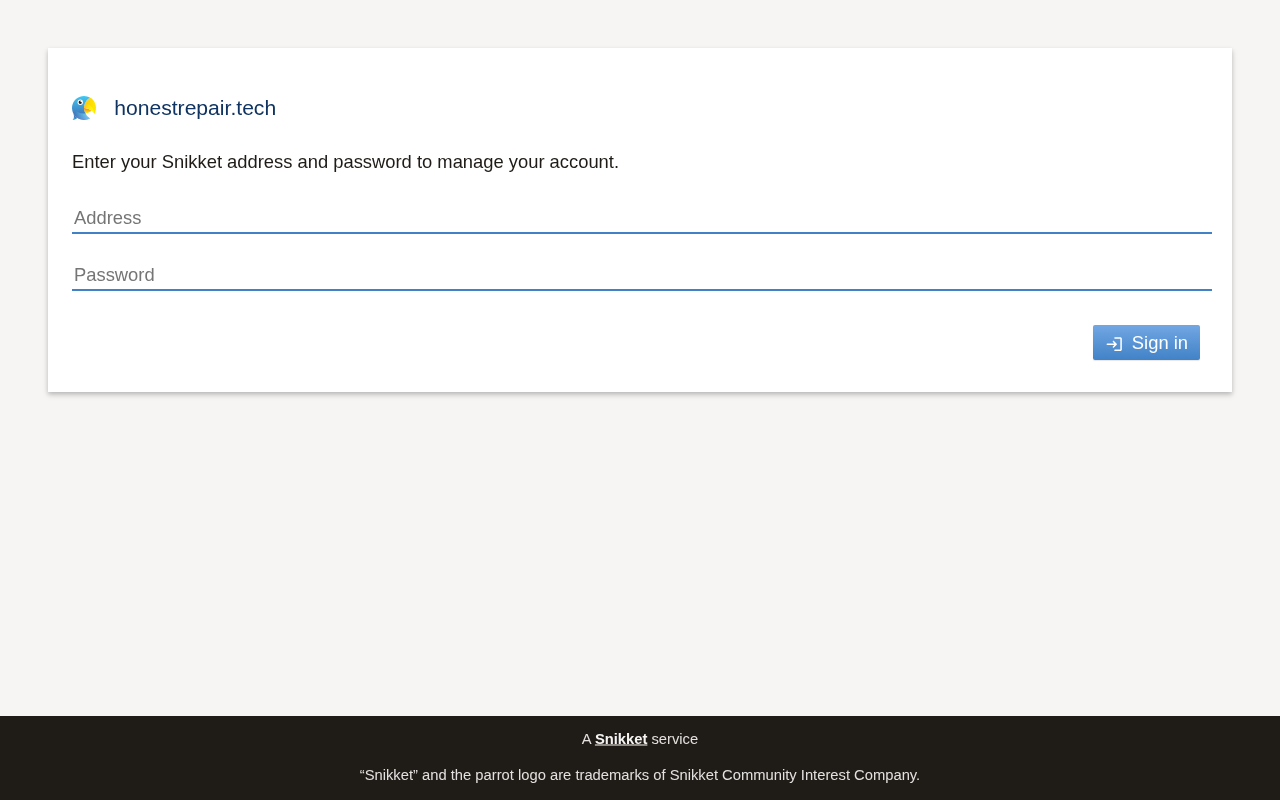Click the blue underline of the Password field
Image resolution: width=1280 pixels, height=800 pixels.
click(642, 290)
